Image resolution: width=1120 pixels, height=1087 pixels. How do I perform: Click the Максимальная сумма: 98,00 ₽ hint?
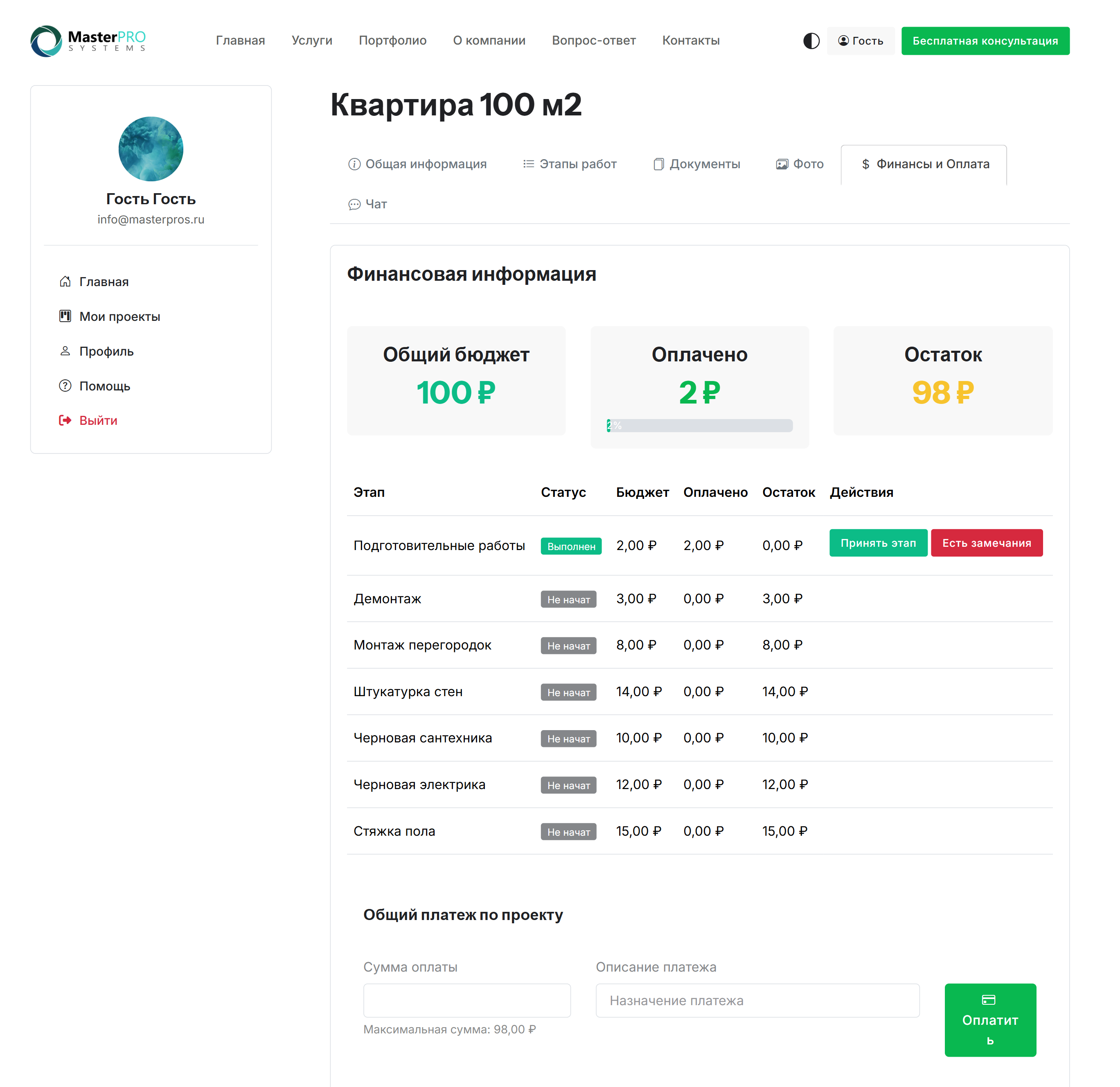coord(449,1029)
